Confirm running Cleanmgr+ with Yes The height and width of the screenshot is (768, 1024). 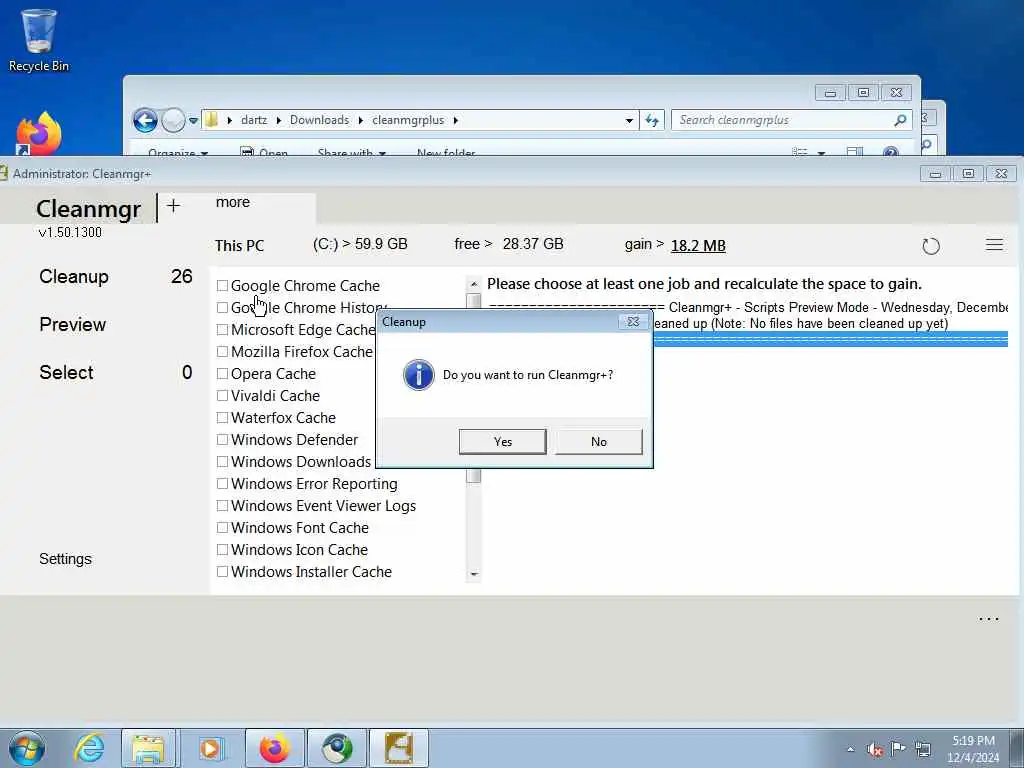click(x=502, y=441)
